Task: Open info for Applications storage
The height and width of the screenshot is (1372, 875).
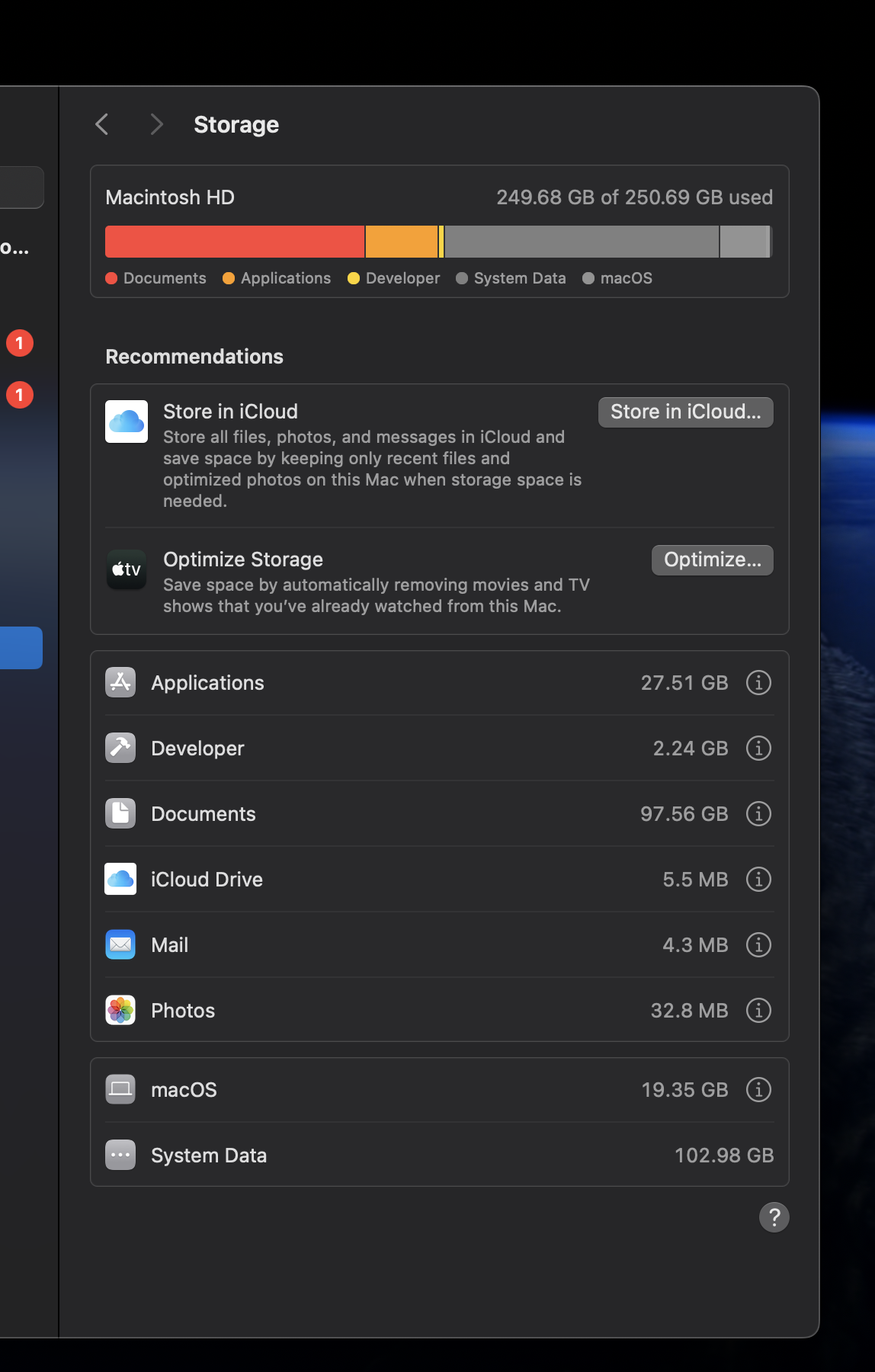Action: tap(758, 682)
